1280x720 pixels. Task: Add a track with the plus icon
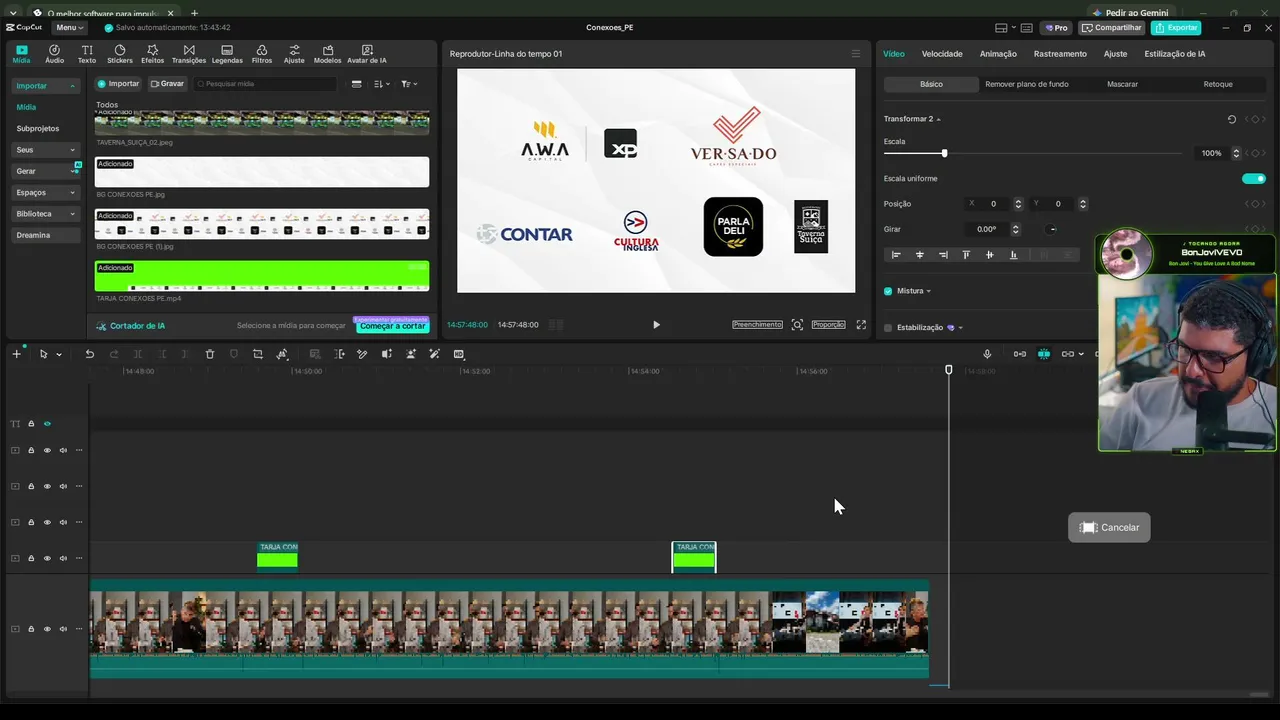[16, 354]
